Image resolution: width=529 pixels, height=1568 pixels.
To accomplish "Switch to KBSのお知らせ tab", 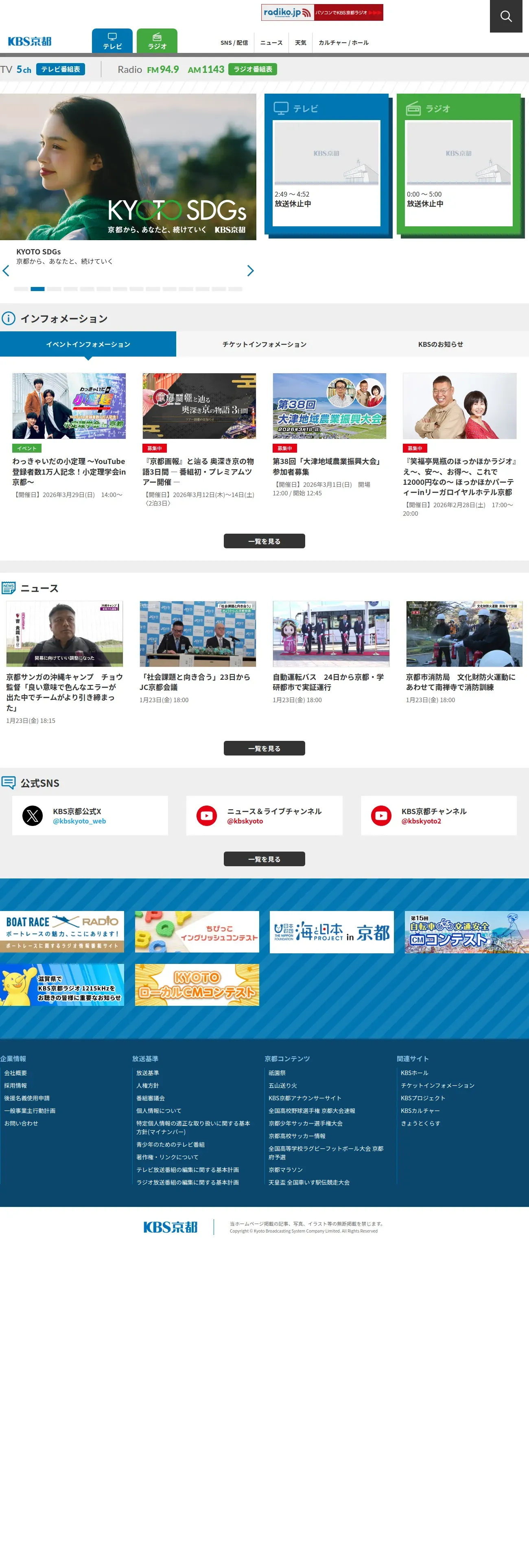I will (x=441, y=344).
